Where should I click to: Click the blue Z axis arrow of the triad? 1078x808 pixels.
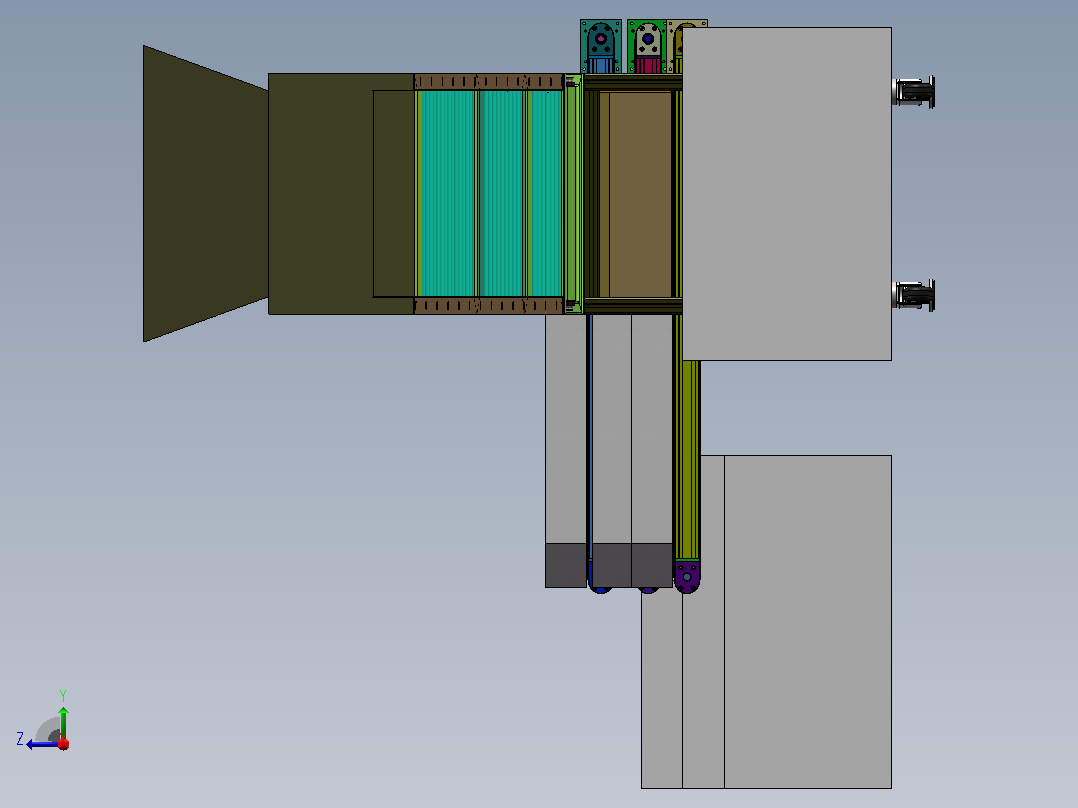41,744
